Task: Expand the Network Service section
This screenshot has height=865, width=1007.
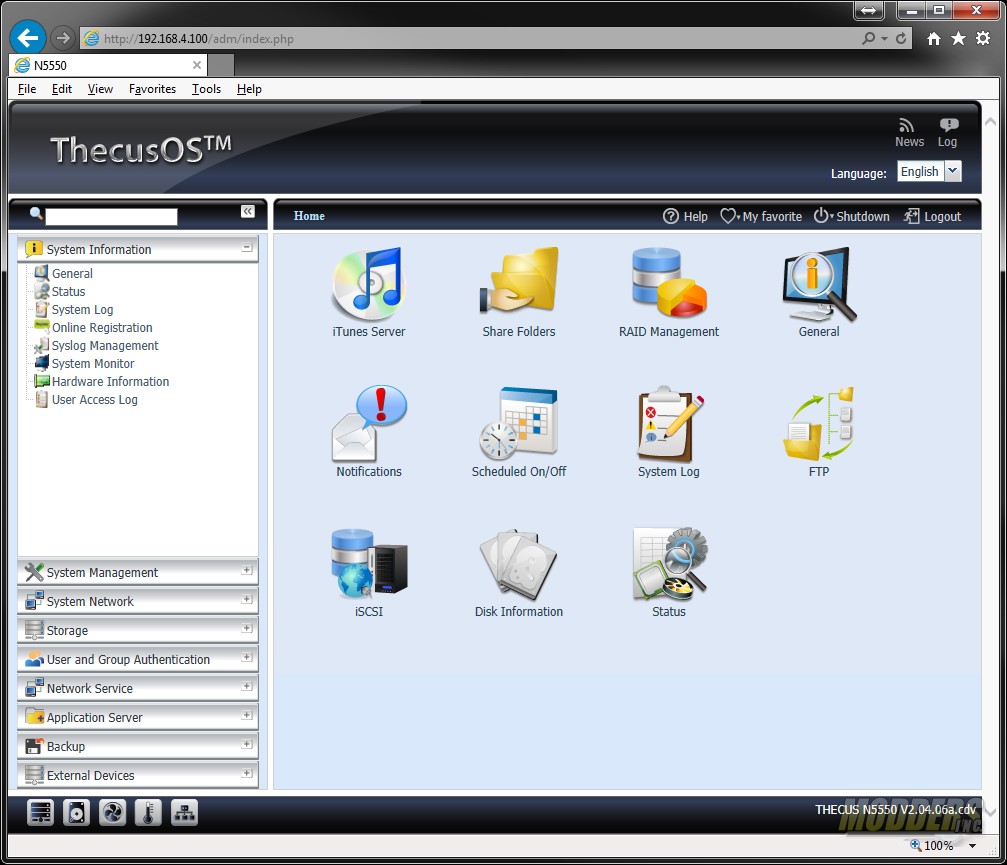Action: click(247, 686)
